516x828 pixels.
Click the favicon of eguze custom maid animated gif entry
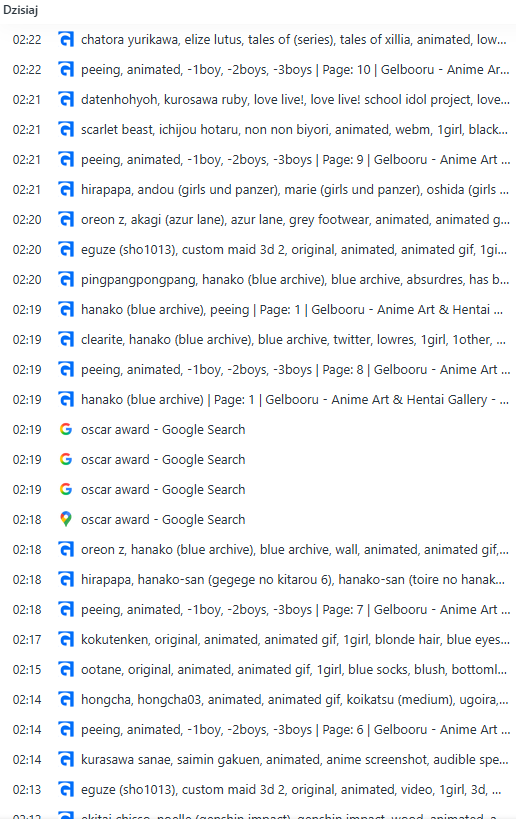[65, 249]
